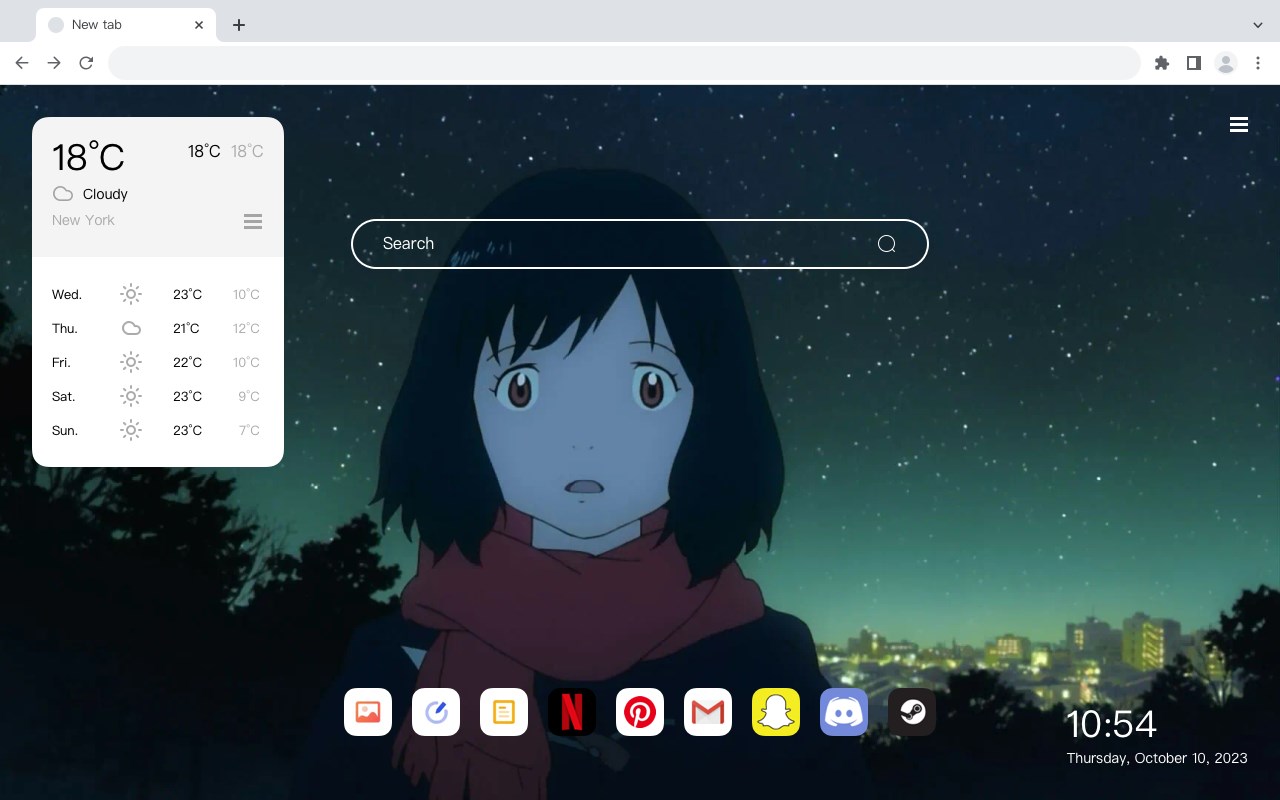Open the Gmail shortcut
The width and height of the screenshot is (1280, 800).
click(x=708, y=712)
